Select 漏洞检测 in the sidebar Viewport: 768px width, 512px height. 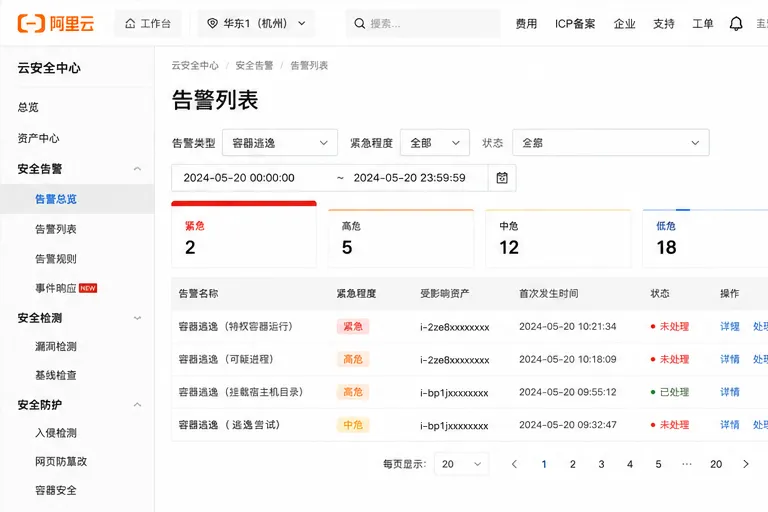(x=56, y=346)
